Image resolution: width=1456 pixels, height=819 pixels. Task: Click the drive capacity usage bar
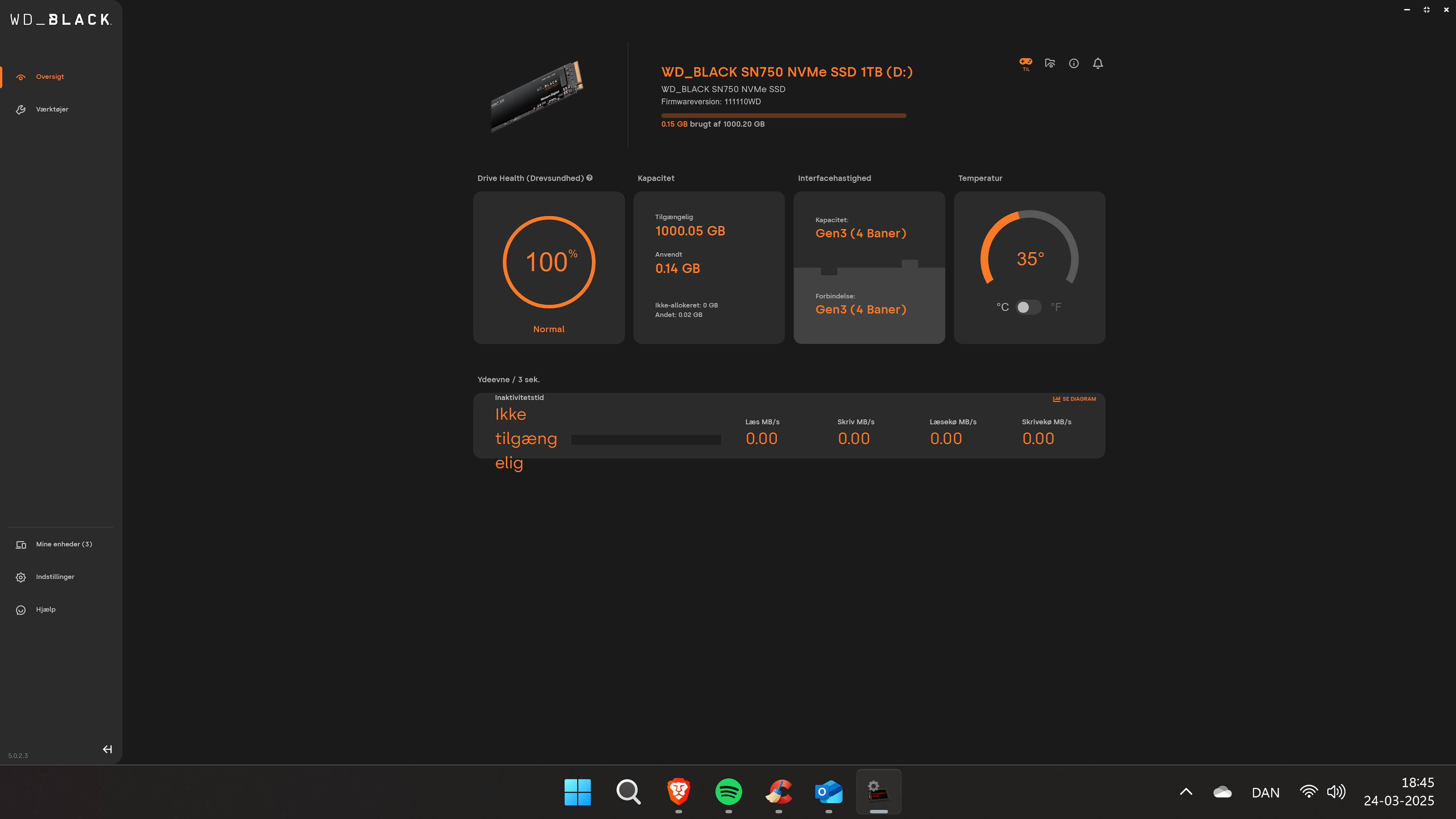(x=783, y=115)
